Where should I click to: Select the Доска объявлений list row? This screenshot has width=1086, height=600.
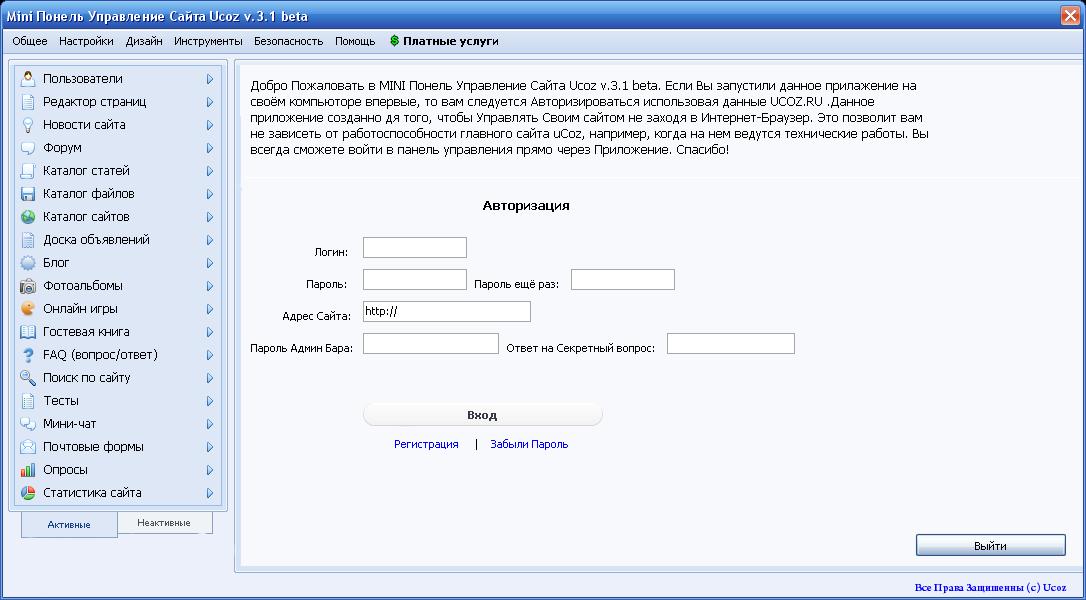coord(118,240)
